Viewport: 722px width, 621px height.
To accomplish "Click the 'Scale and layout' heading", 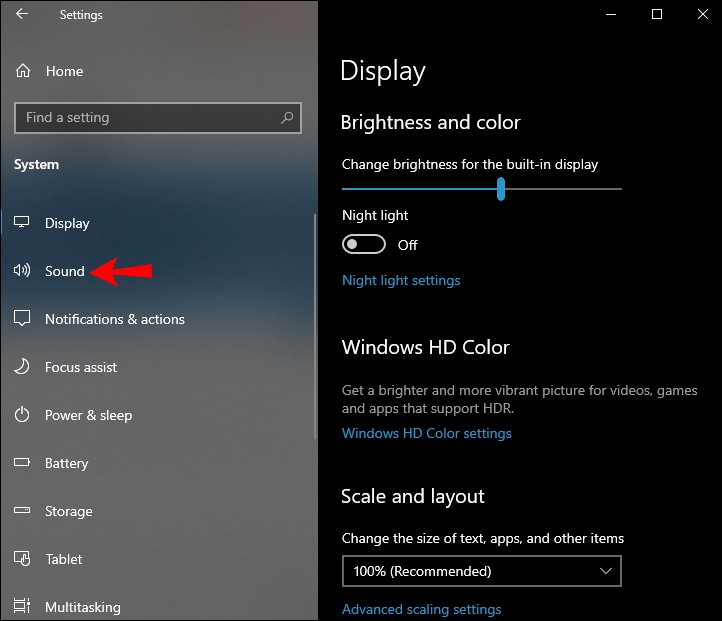I will pos(413,497).
